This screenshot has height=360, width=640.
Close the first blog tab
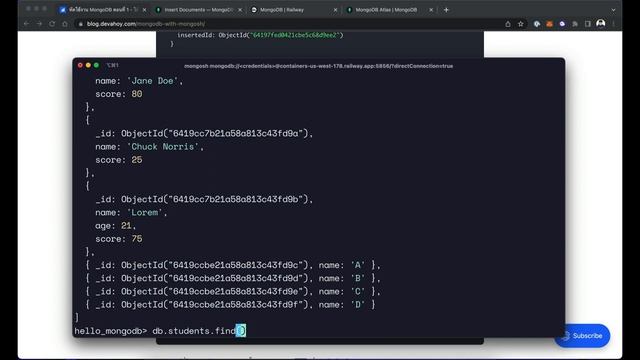pos(144,10)
